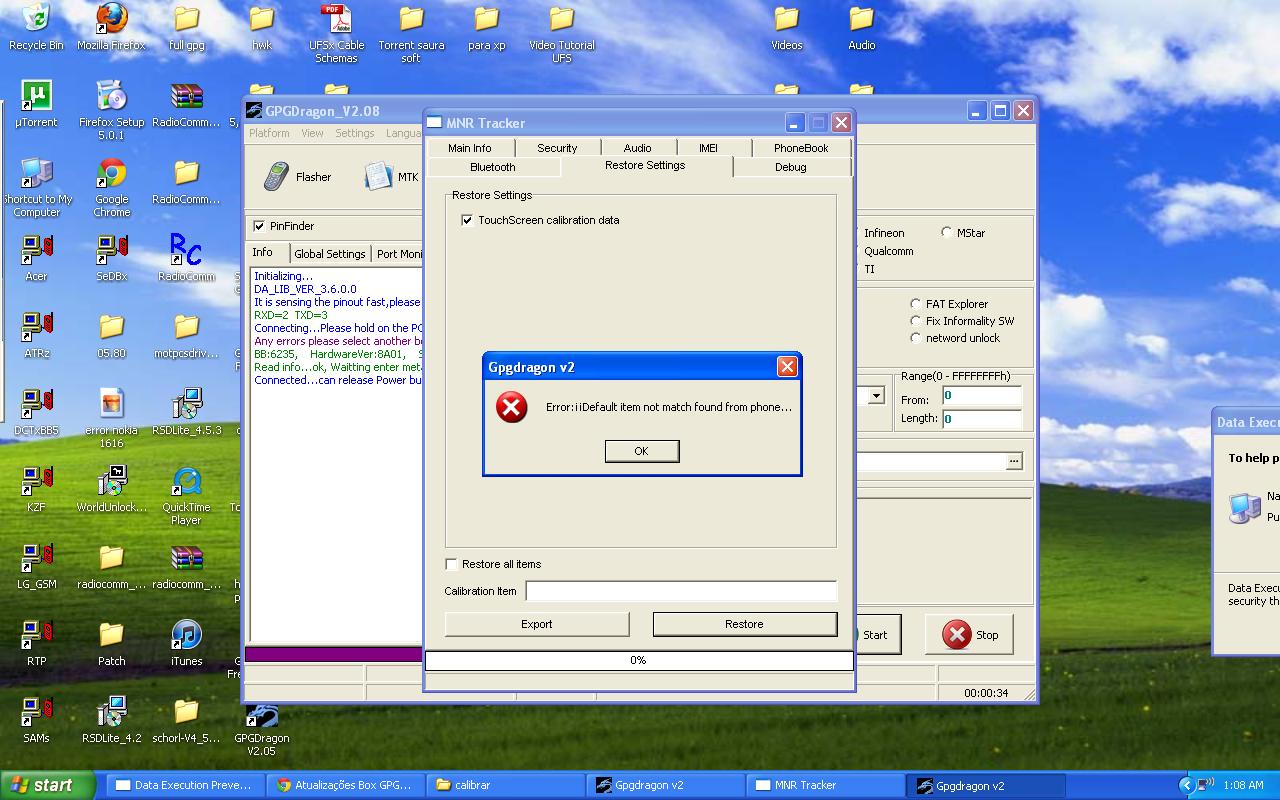Open the dropdown arrow beside Range fields
The image size is (1280, 800).
pyautogui.click(x=876, y=395)
